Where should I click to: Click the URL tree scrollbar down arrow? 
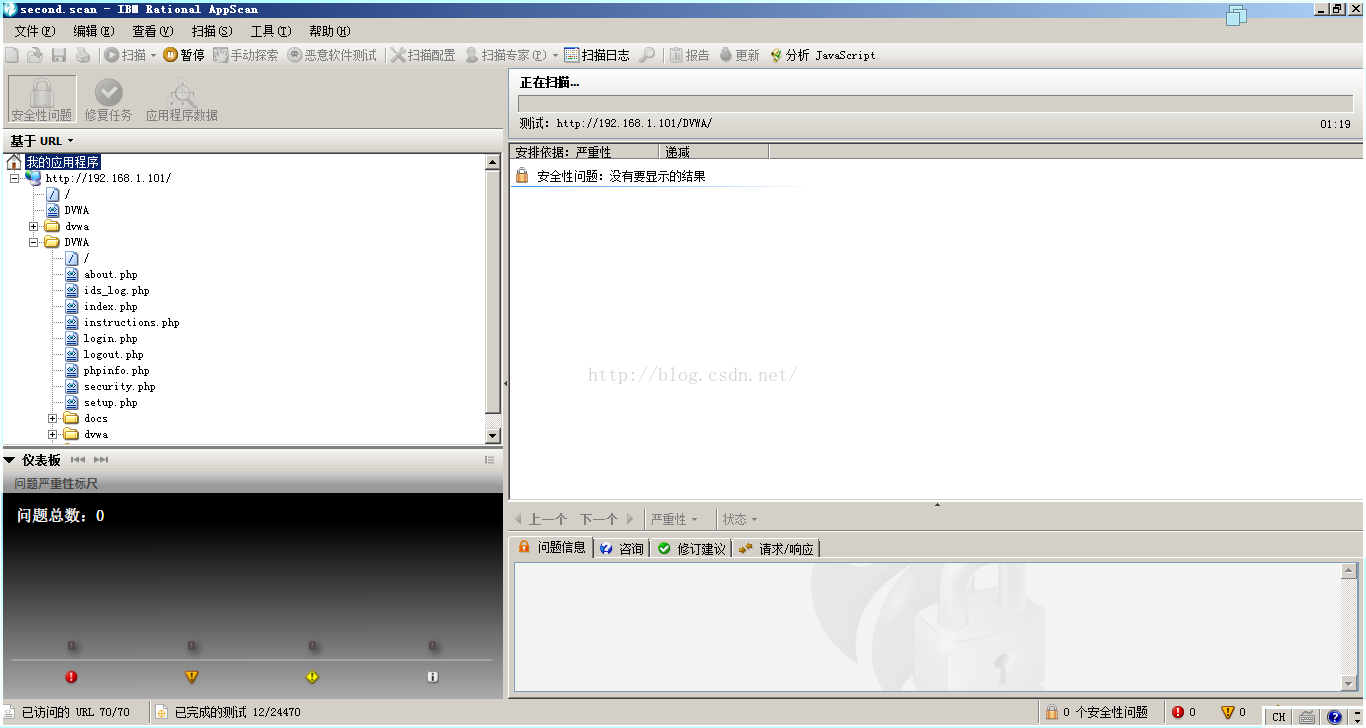pos(492,436)
